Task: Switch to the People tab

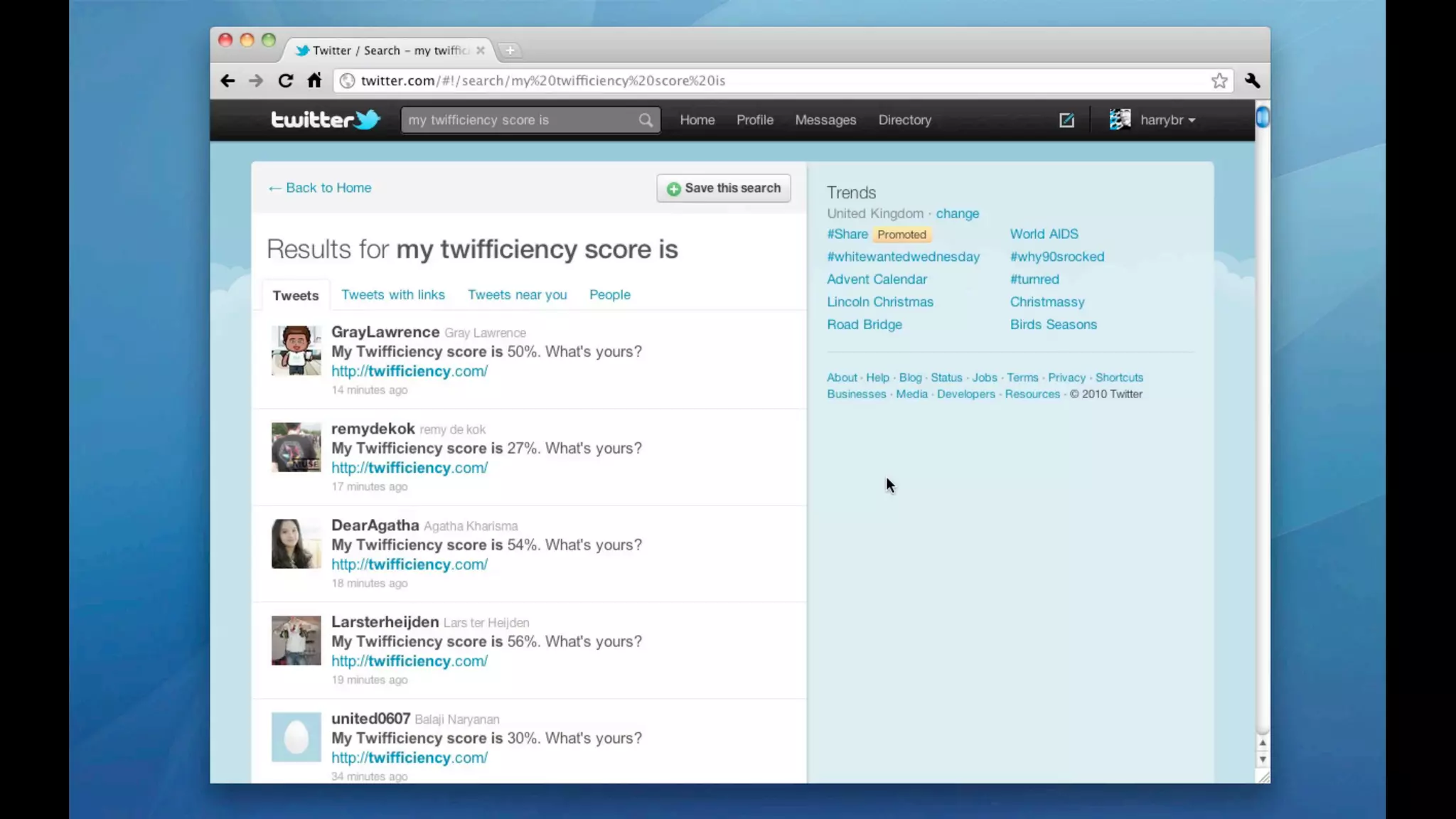Action: (x=609, y=295)
